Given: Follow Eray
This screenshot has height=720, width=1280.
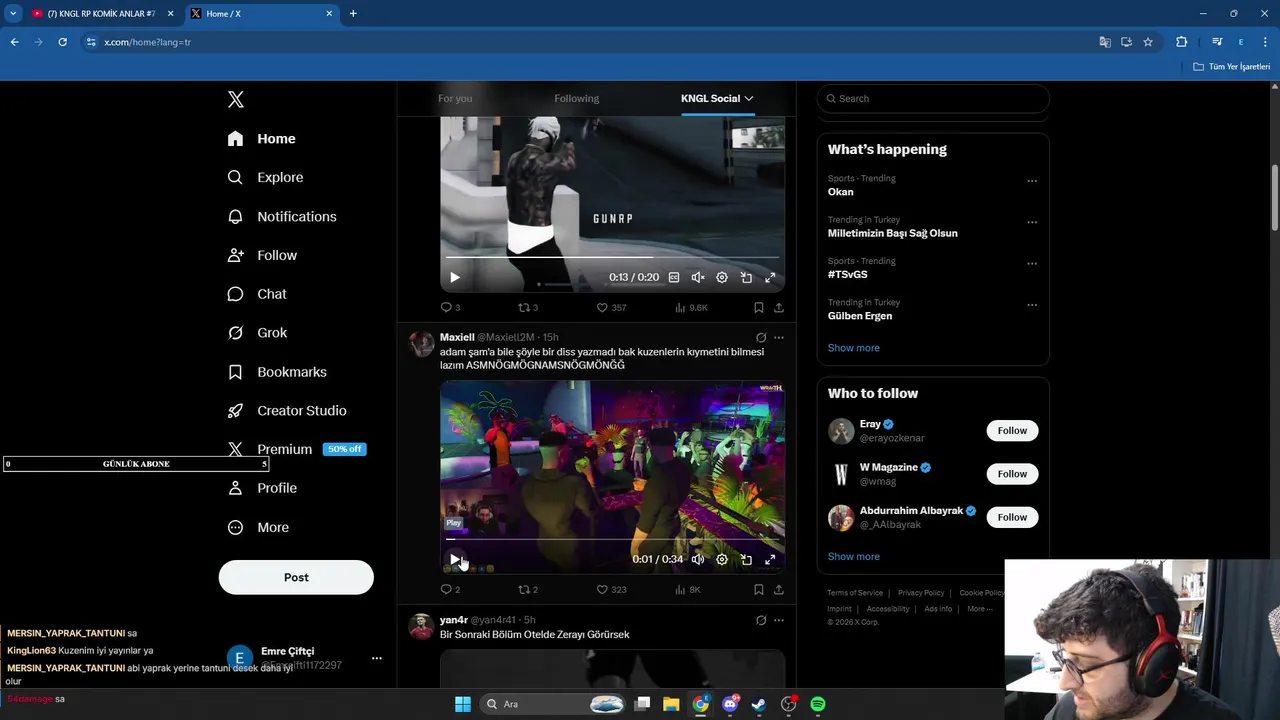Looking at the screenshot, I should tap(1012, 431).
